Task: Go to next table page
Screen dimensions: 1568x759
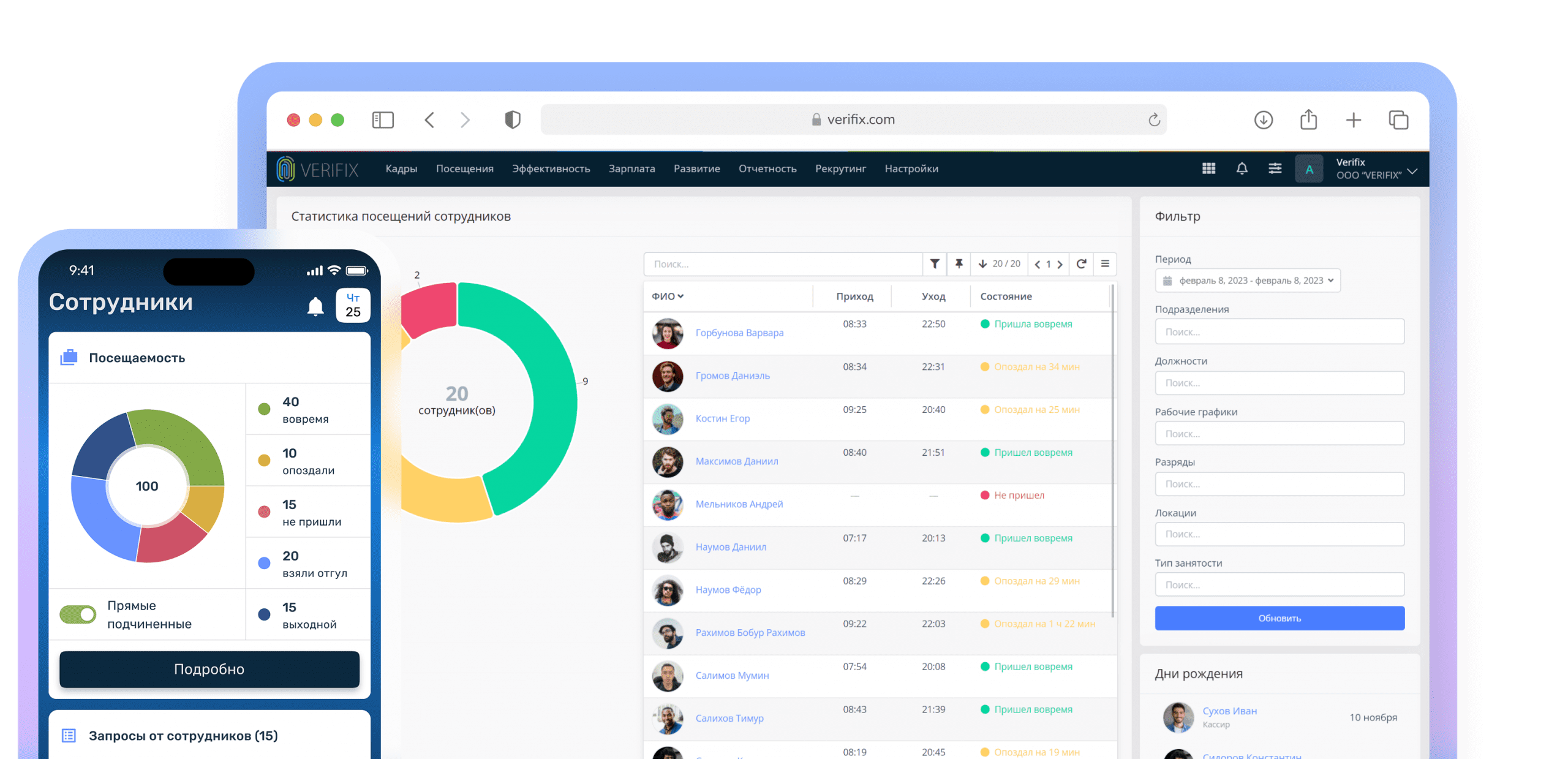Action: click(1060, 265)
